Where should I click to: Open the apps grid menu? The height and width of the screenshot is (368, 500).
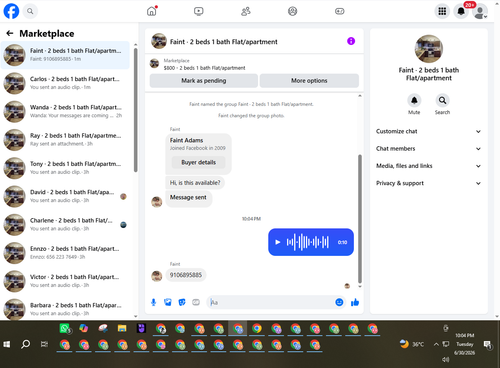442,11
